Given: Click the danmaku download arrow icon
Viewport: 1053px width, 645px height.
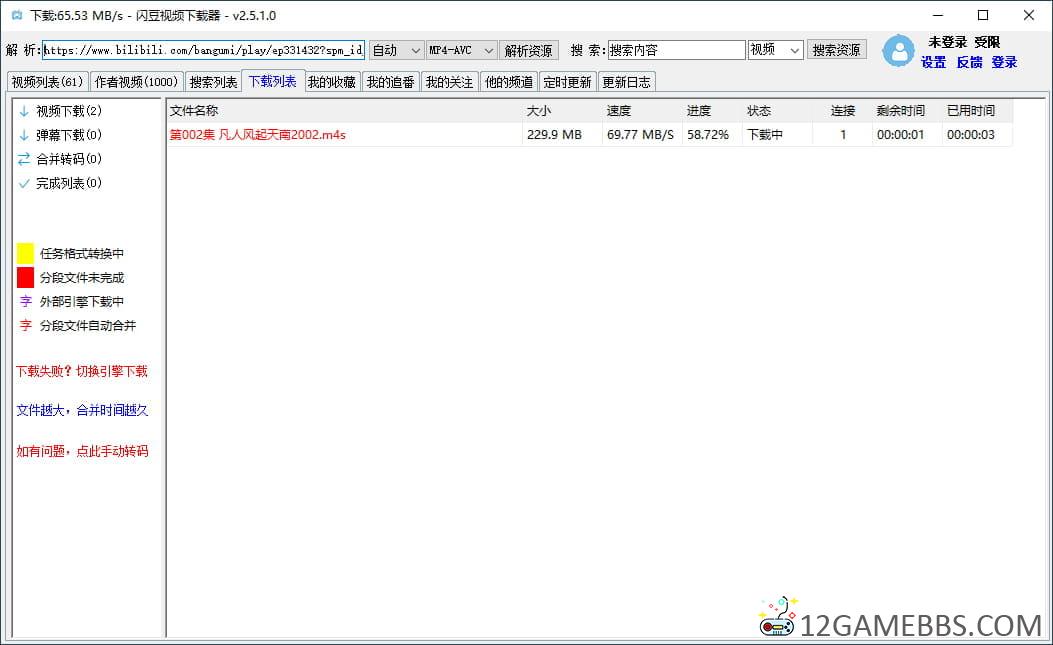Looking at the screenshot, I should [x=24, y=135].
